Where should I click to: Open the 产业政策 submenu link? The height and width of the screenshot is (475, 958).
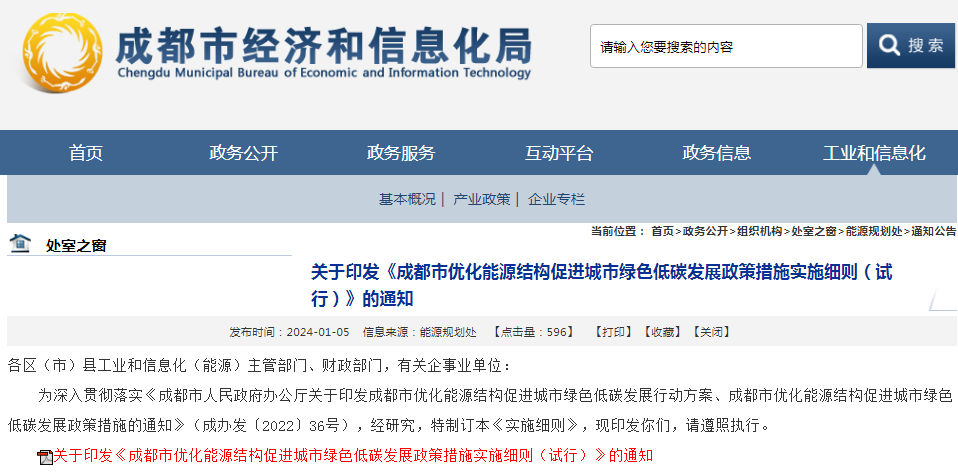(x=481, y=199)
